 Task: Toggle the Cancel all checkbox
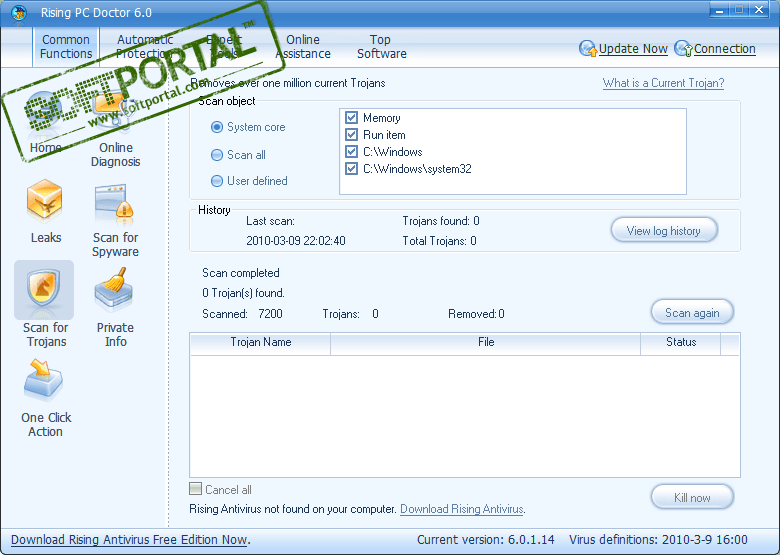(195, 489)
